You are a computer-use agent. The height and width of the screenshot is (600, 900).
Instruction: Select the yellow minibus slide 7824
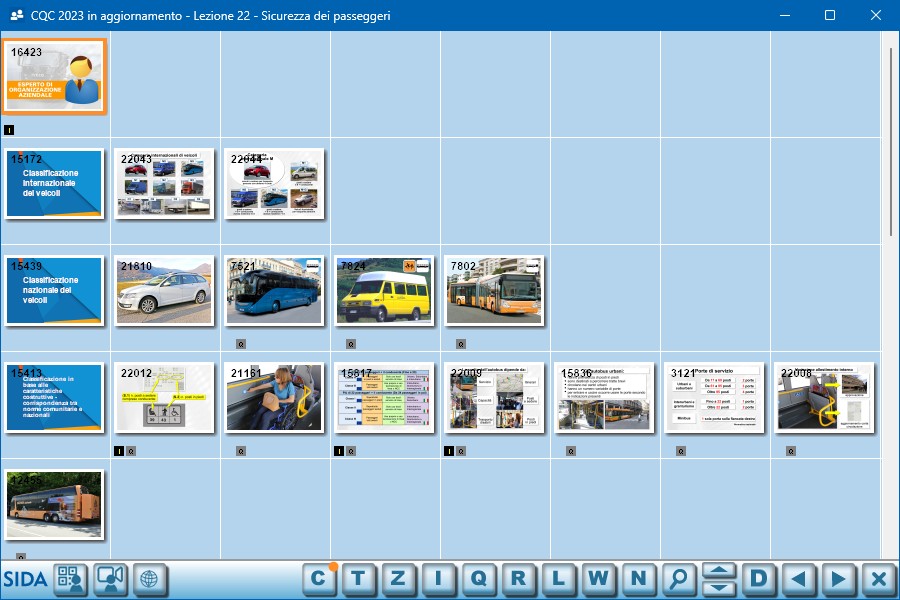(x=384, y=290)
